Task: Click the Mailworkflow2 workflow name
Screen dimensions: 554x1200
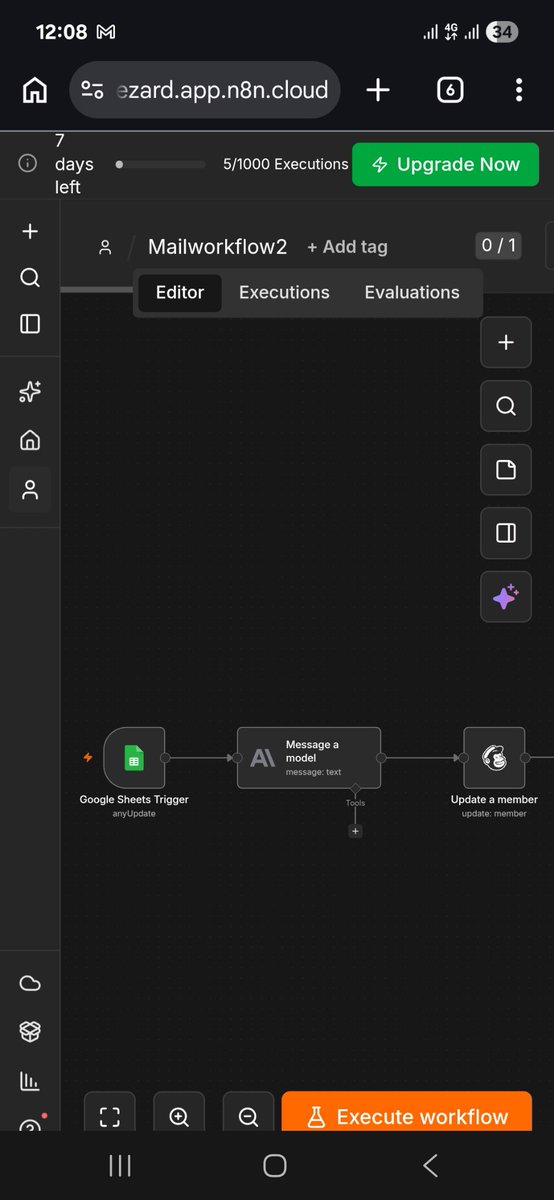Action: pos(218,247)
